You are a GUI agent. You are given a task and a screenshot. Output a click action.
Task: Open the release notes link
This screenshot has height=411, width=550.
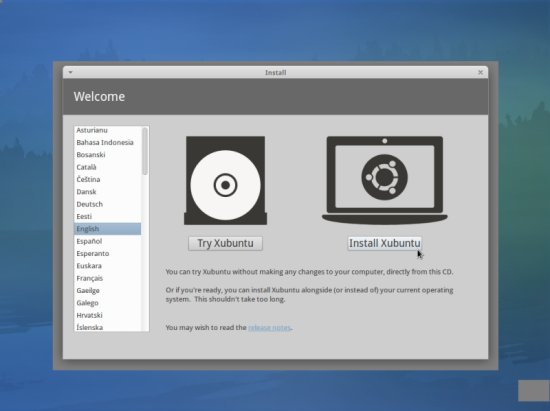pos(269,328)
